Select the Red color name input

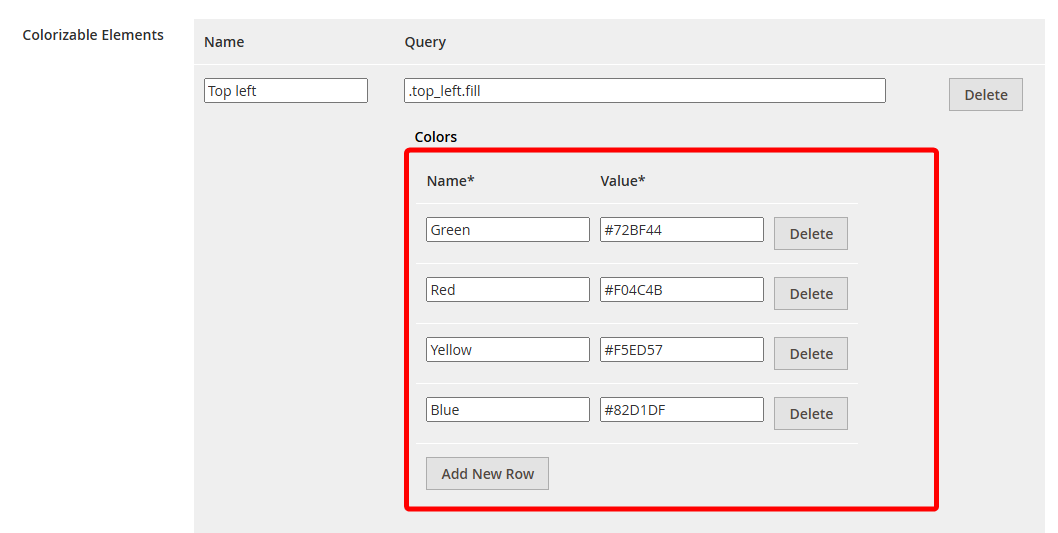coord(507,290)
